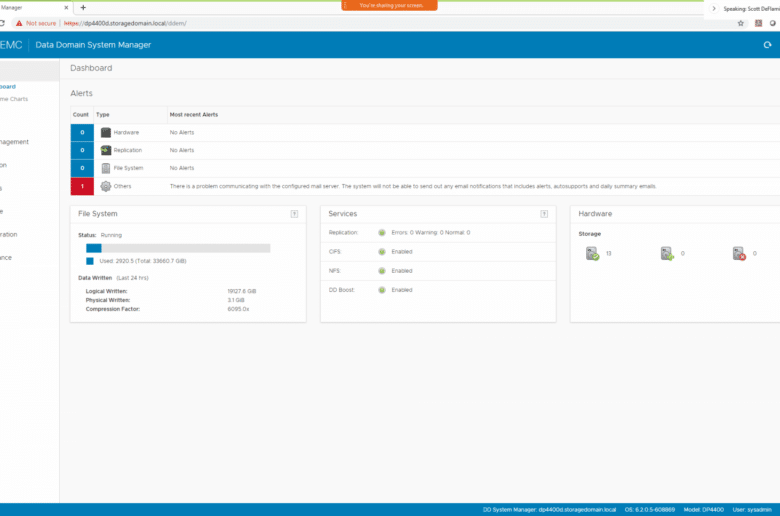Click the Data Domain System Manager title

coord(93,45)
